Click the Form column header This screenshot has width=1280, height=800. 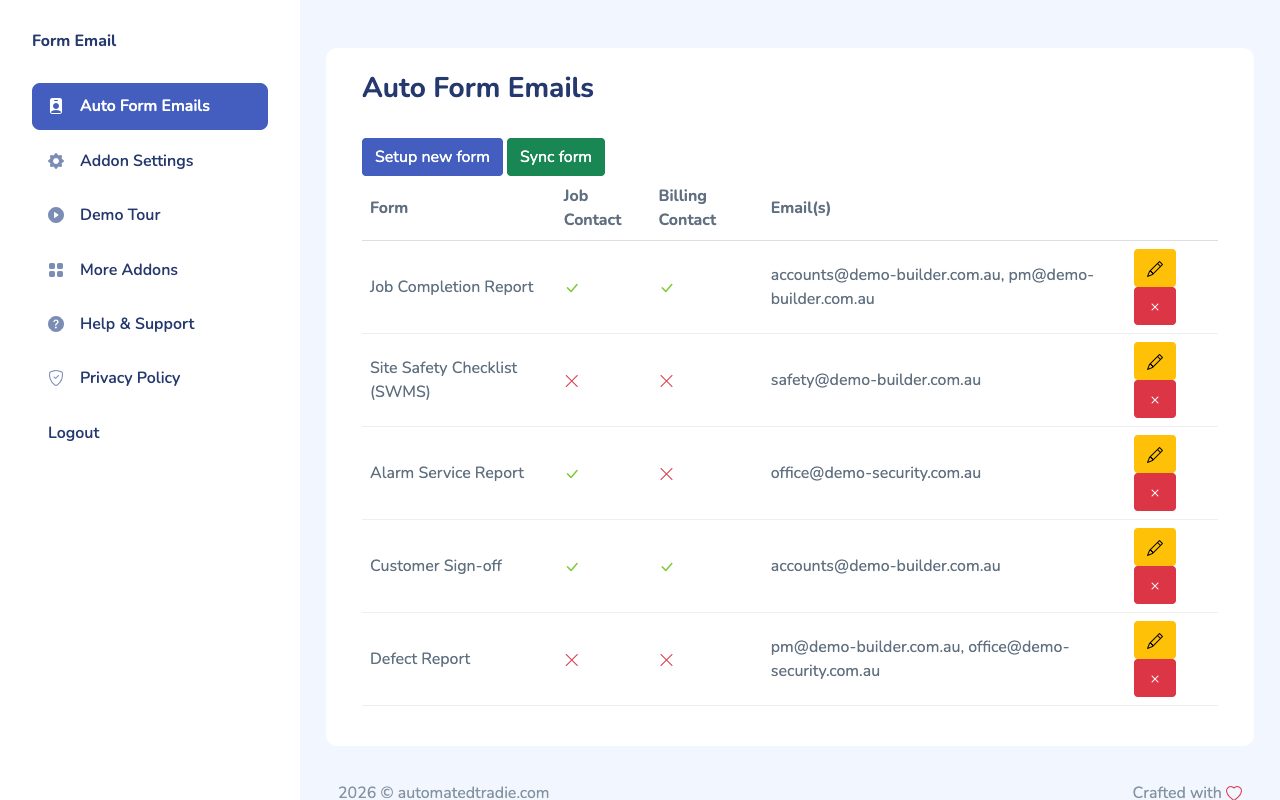[x=389, y=208]
